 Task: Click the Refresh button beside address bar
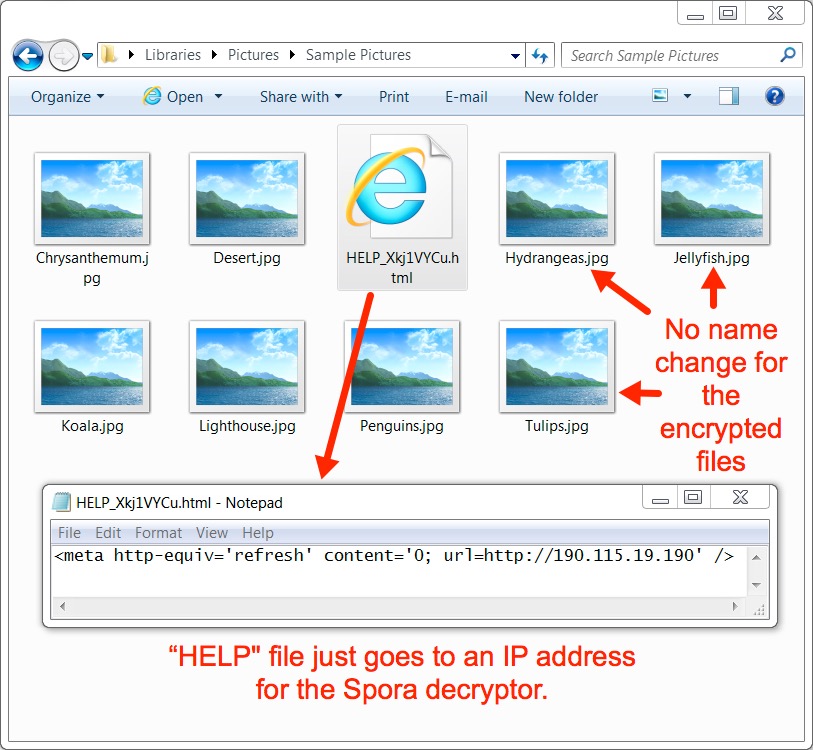click(540, 55)
